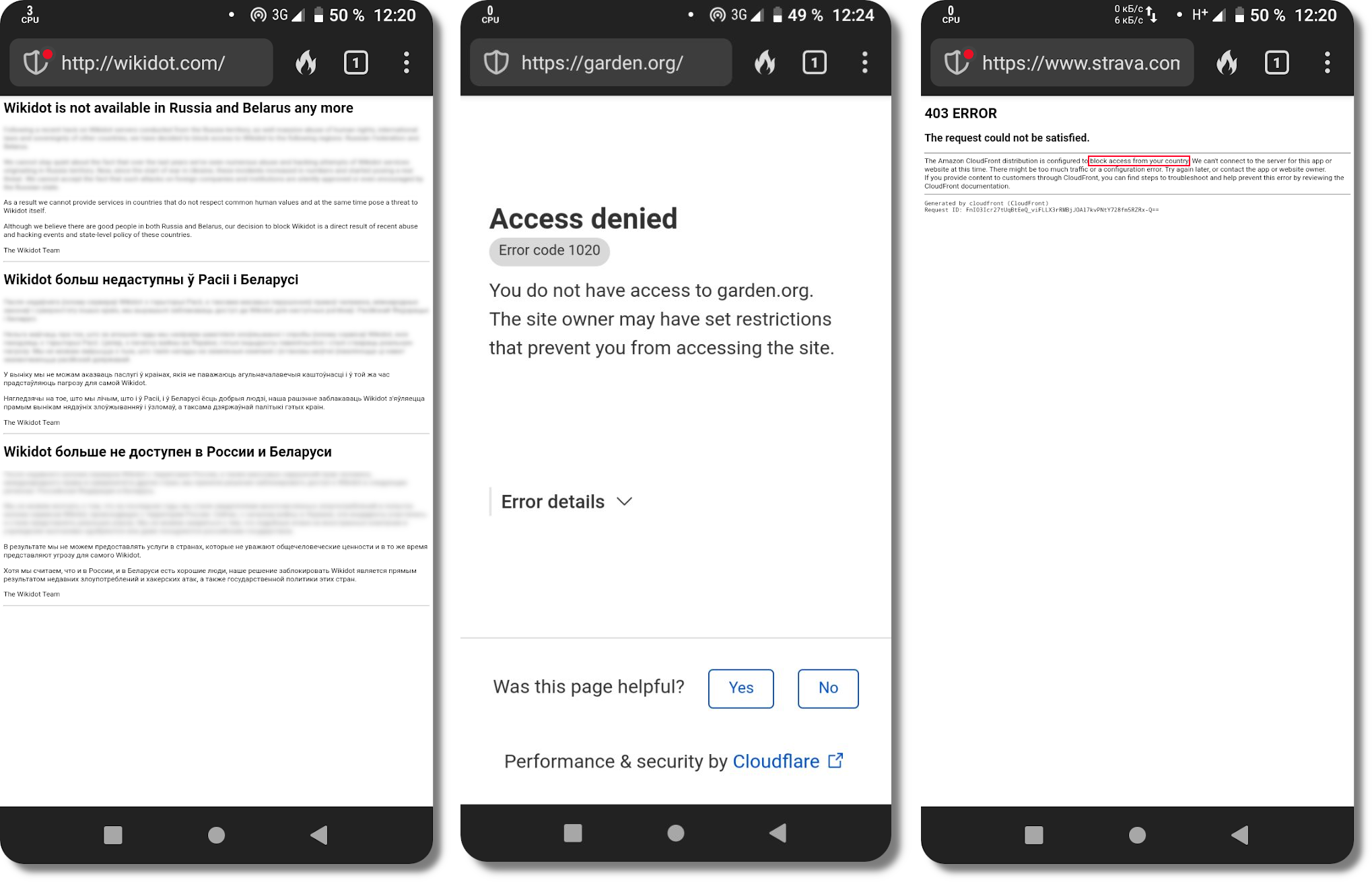This screenshot has height=882, width=1372.
Task: Tap the flame icon in middle browser tab bar
Action: 766,61
